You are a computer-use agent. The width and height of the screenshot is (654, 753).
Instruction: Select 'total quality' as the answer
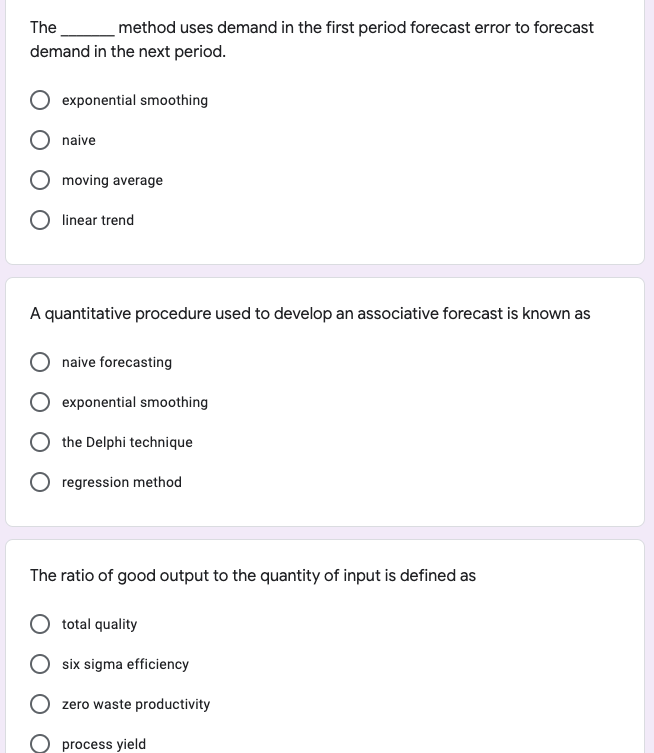coord(40,624)
